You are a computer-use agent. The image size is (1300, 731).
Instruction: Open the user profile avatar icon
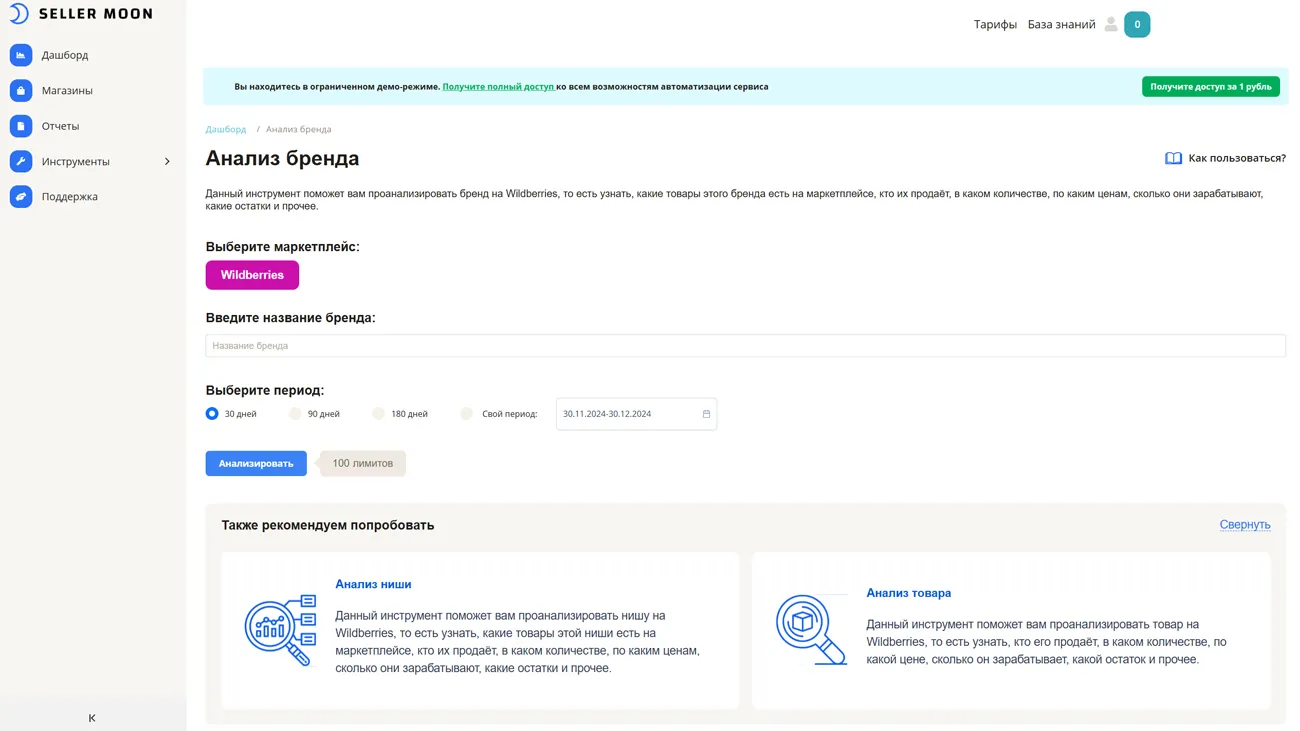(1111, 25)
